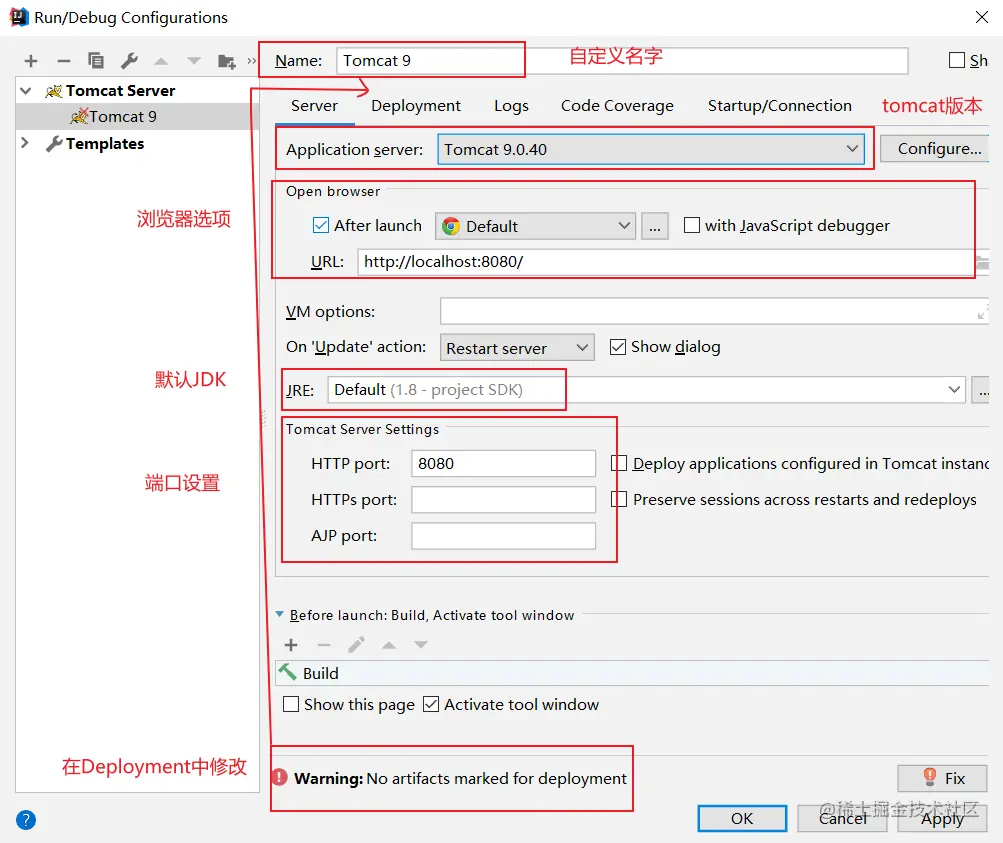Click Cancel button
The width and height of the screenshot is (1003, 843).
(x=842, y=819)
